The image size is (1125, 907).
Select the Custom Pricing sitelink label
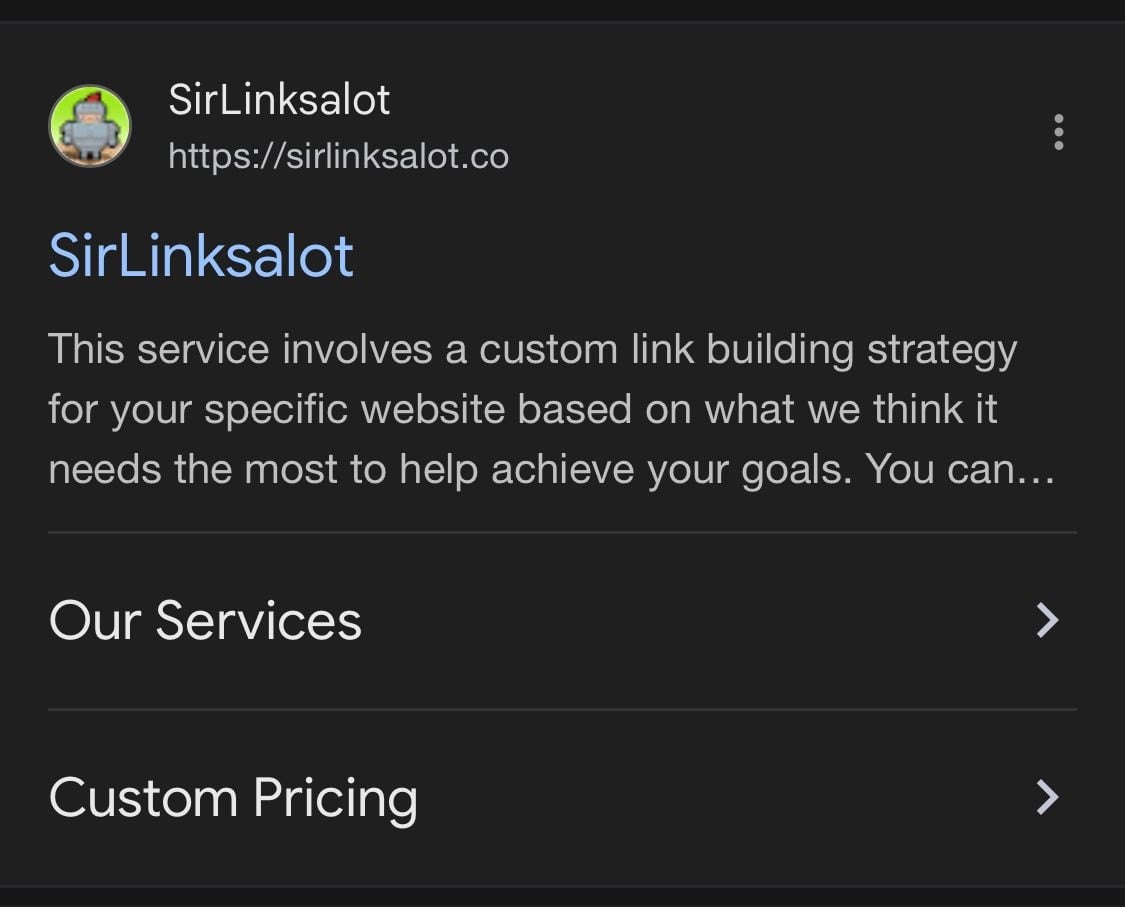point(233,798)
